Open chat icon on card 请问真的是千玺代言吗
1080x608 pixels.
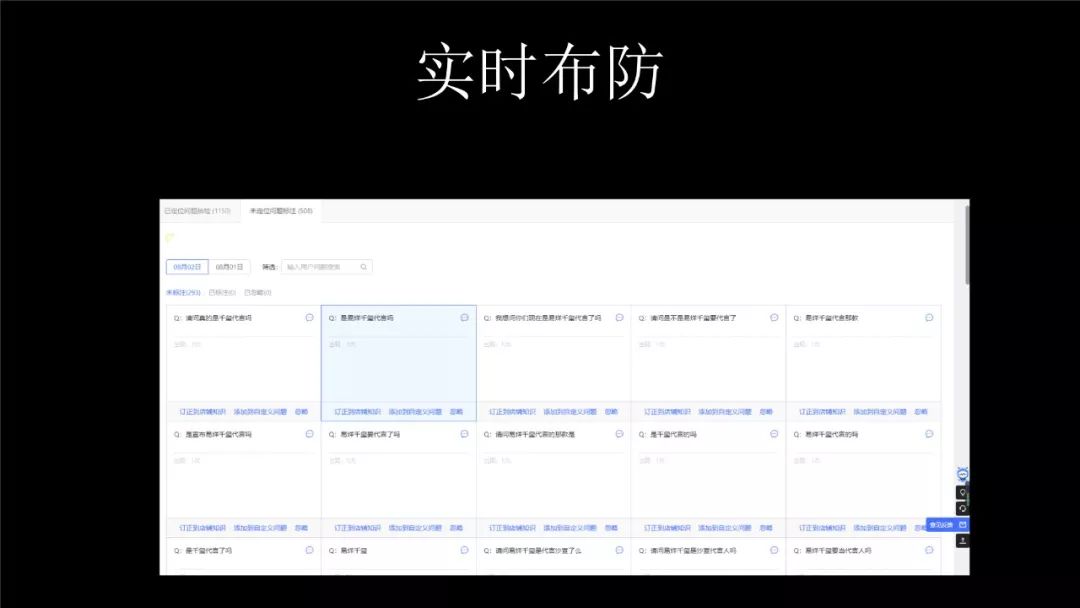point(309,317)
